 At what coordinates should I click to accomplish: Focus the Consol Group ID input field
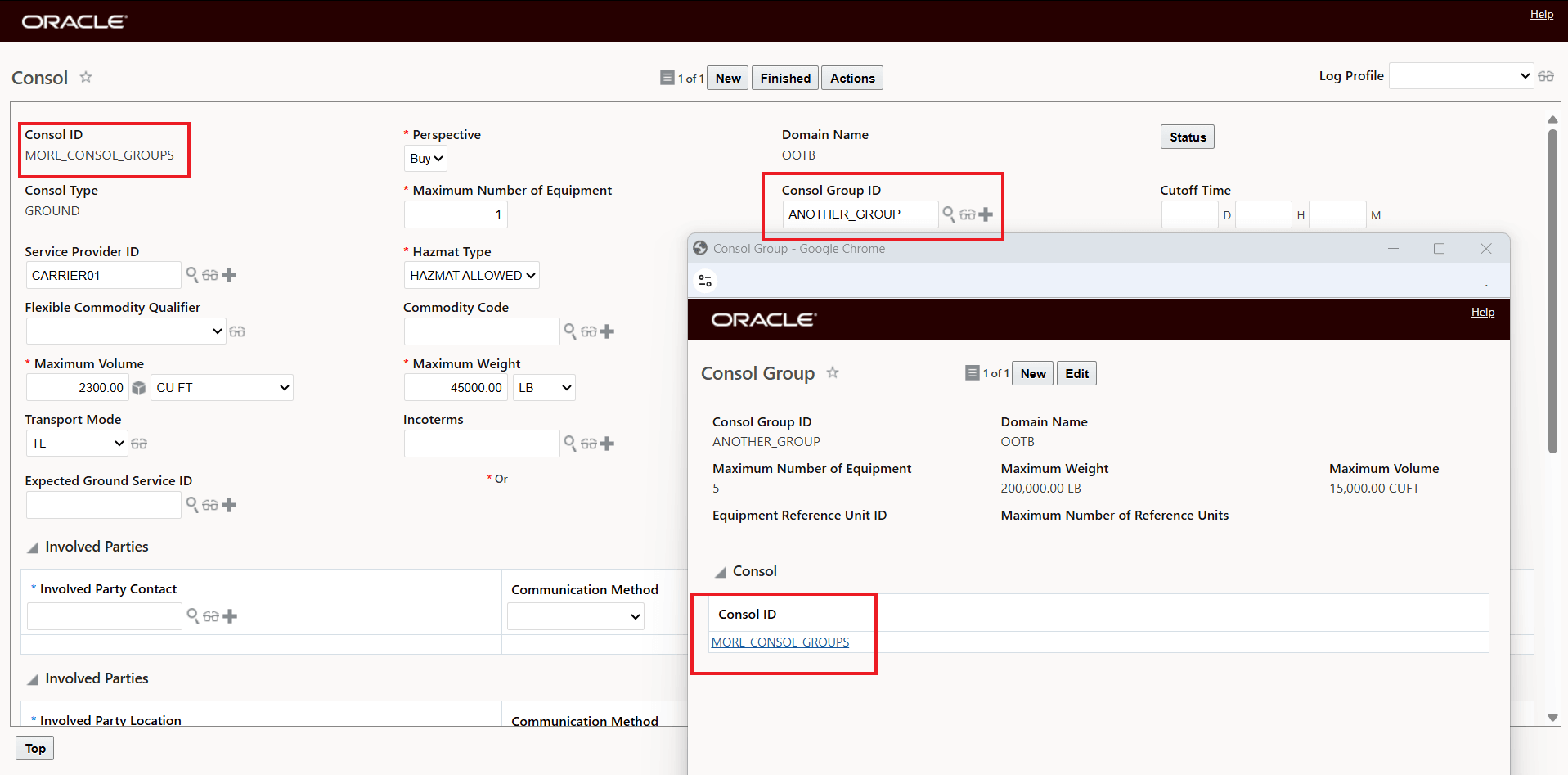860,214
